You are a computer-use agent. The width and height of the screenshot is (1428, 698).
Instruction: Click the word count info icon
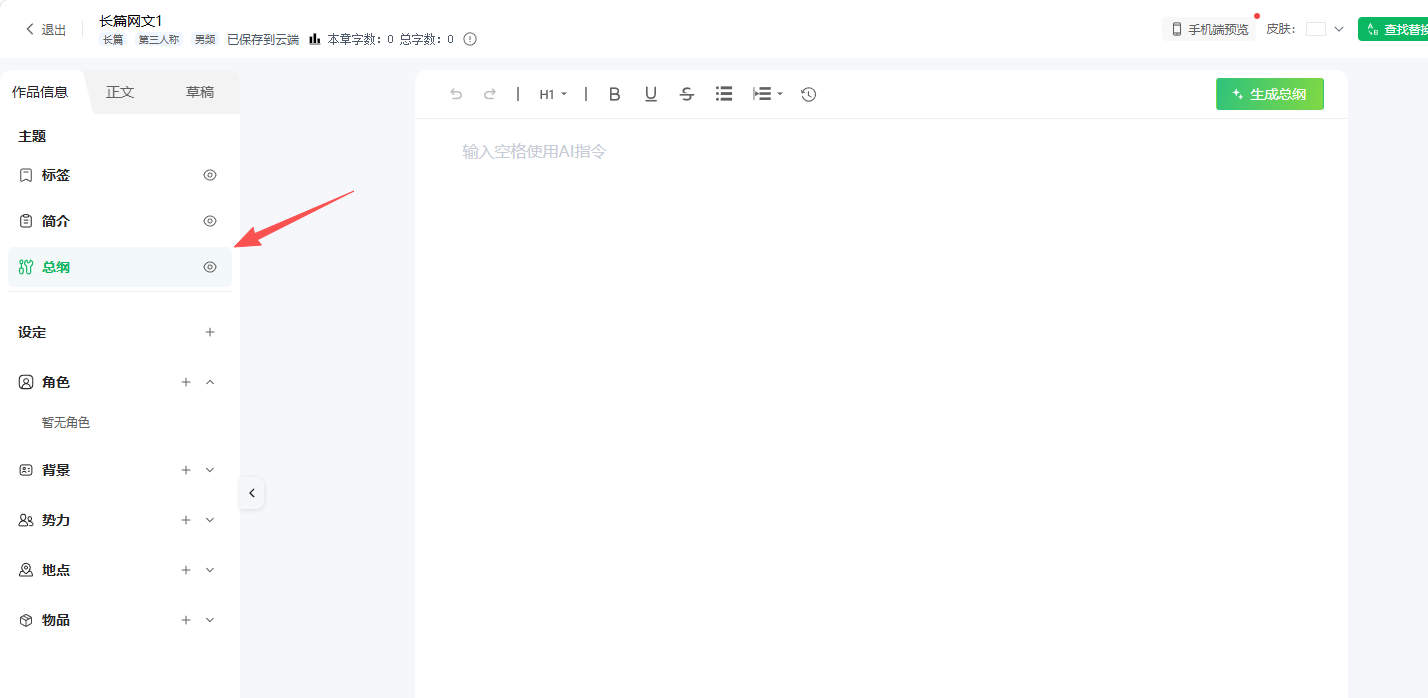click(470, 39)
